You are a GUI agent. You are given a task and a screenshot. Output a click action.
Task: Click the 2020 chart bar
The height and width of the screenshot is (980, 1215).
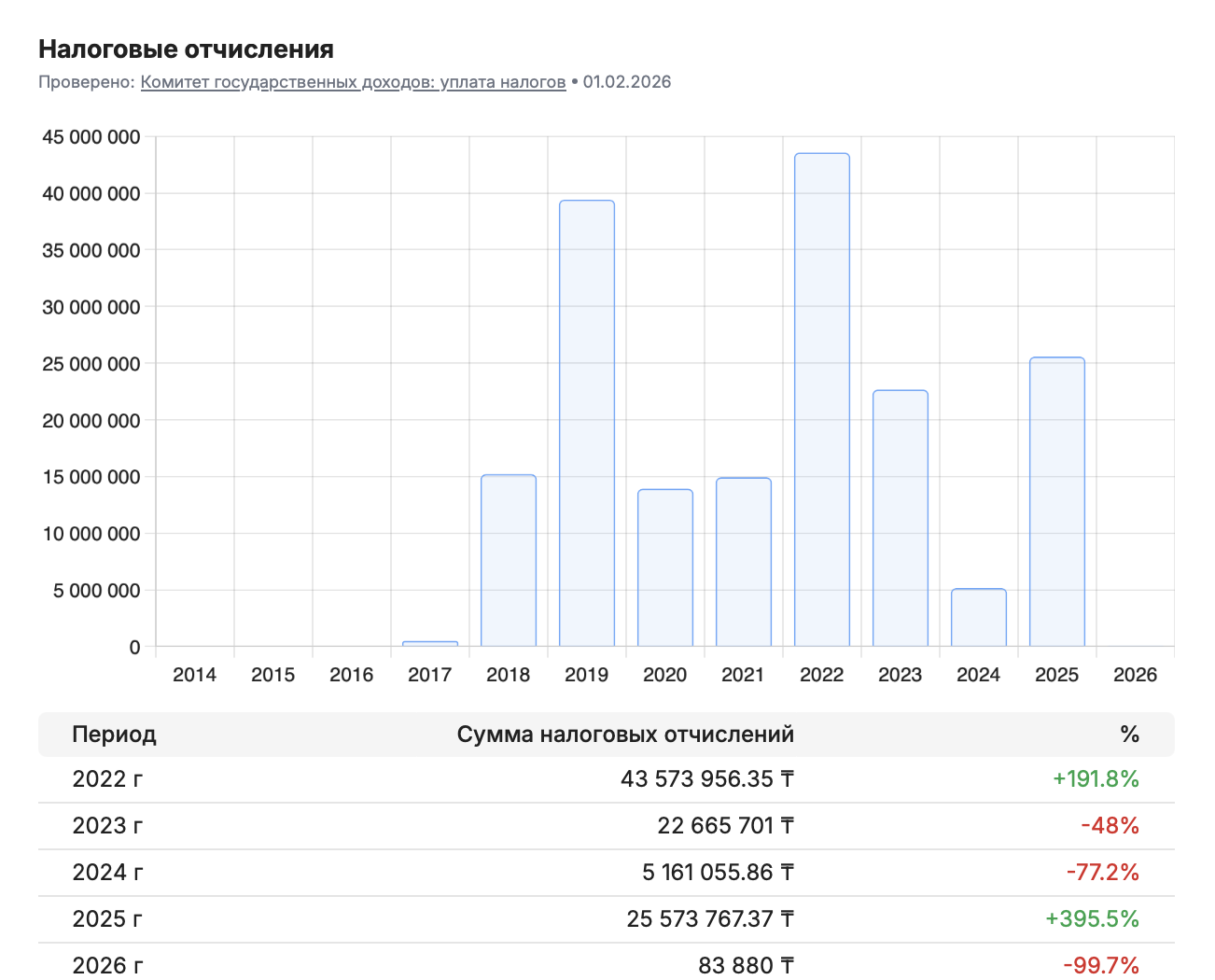tap(665, 567)
